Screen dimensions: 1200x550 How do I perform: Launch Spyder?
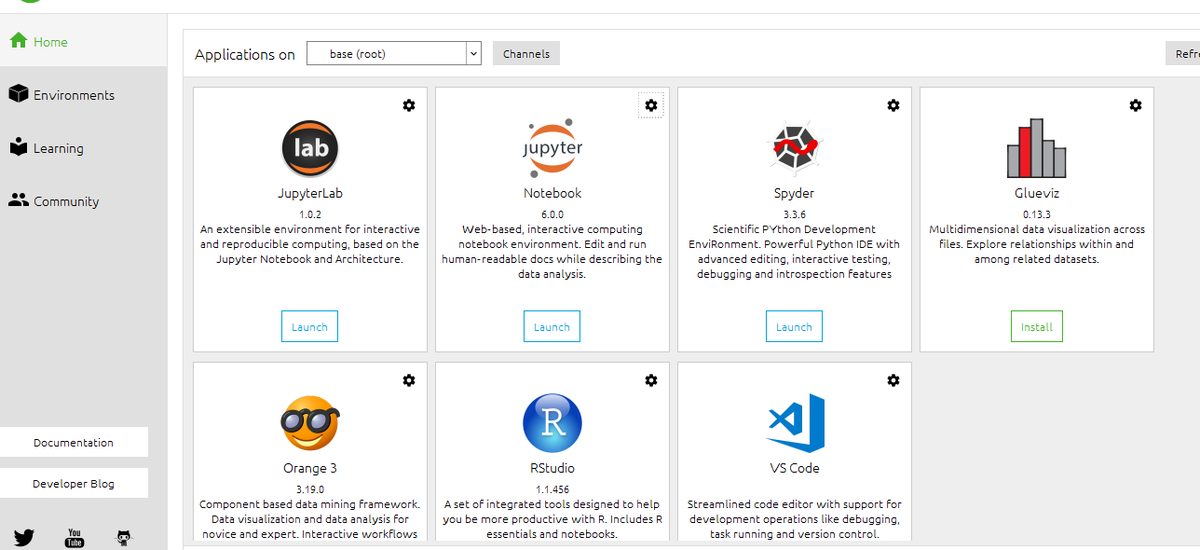tap(794, 327)
